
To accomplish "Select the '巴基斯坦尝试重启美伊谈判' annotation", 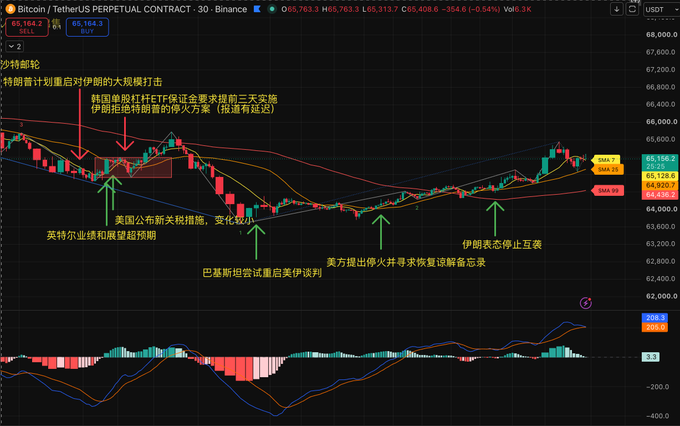I will pos(262,273).
